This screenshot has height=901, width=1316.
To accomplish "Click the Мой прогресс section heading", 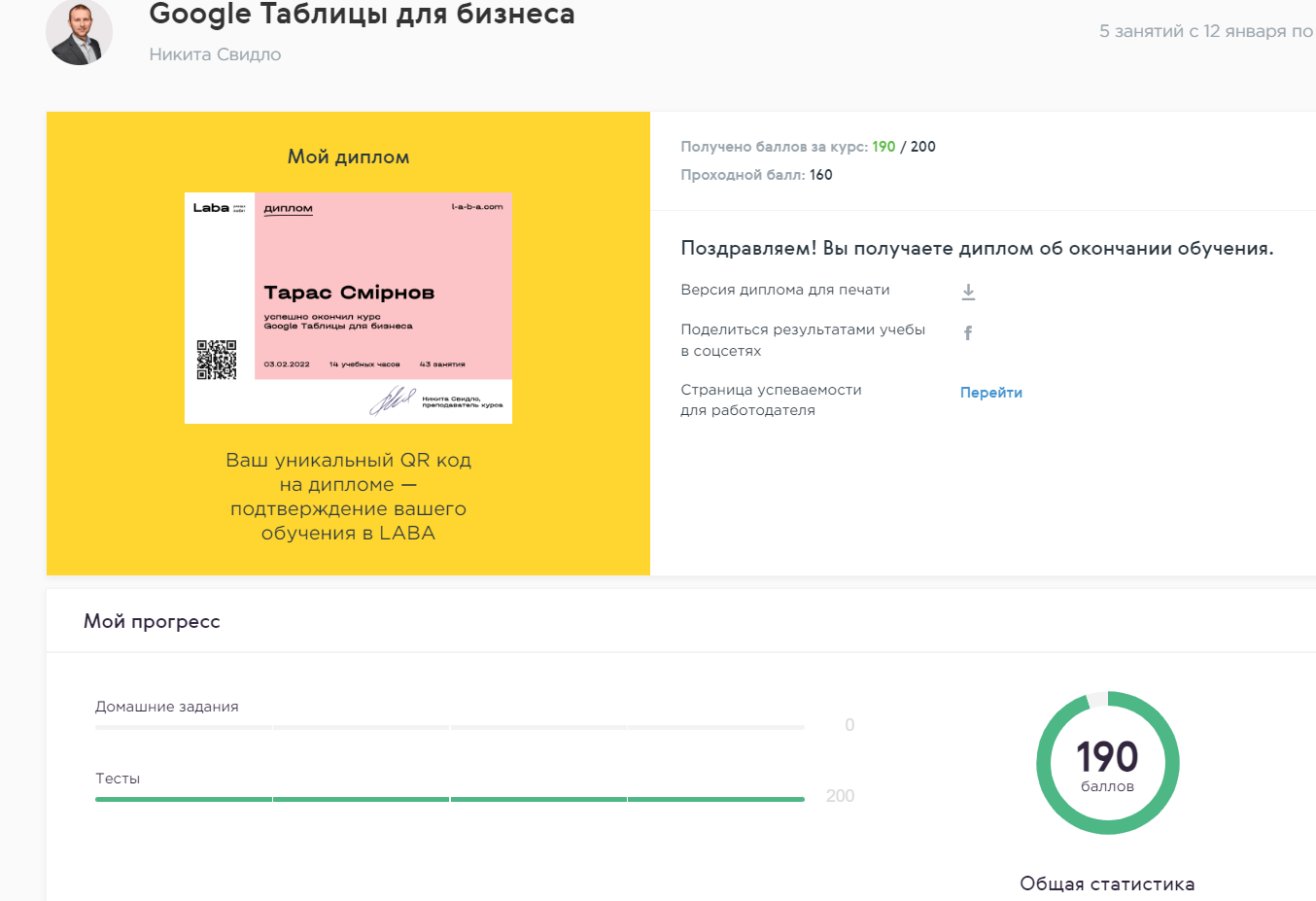I will click(x=152, y=621).
